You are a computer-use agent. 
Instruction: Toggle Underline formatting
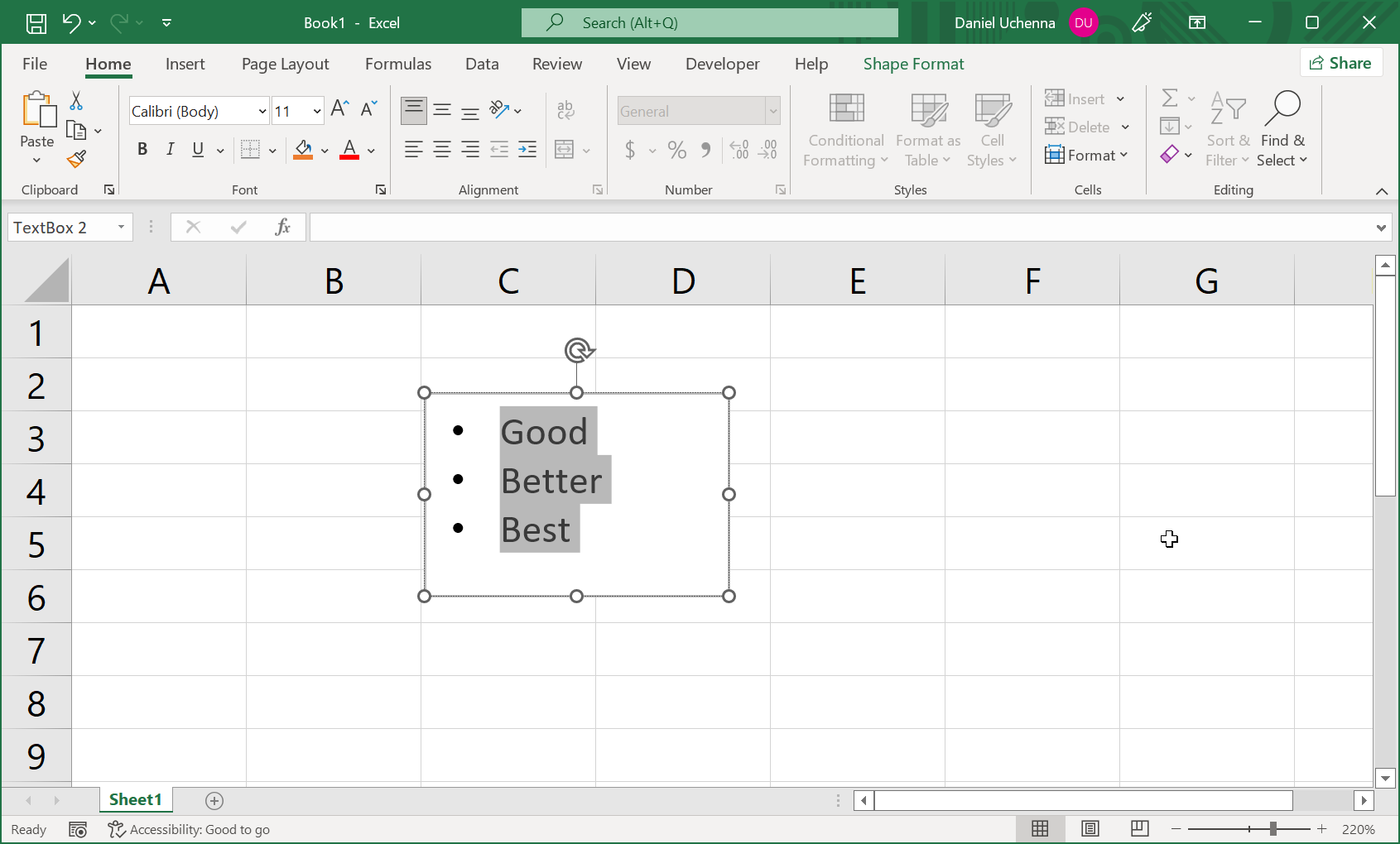(198, 150)
